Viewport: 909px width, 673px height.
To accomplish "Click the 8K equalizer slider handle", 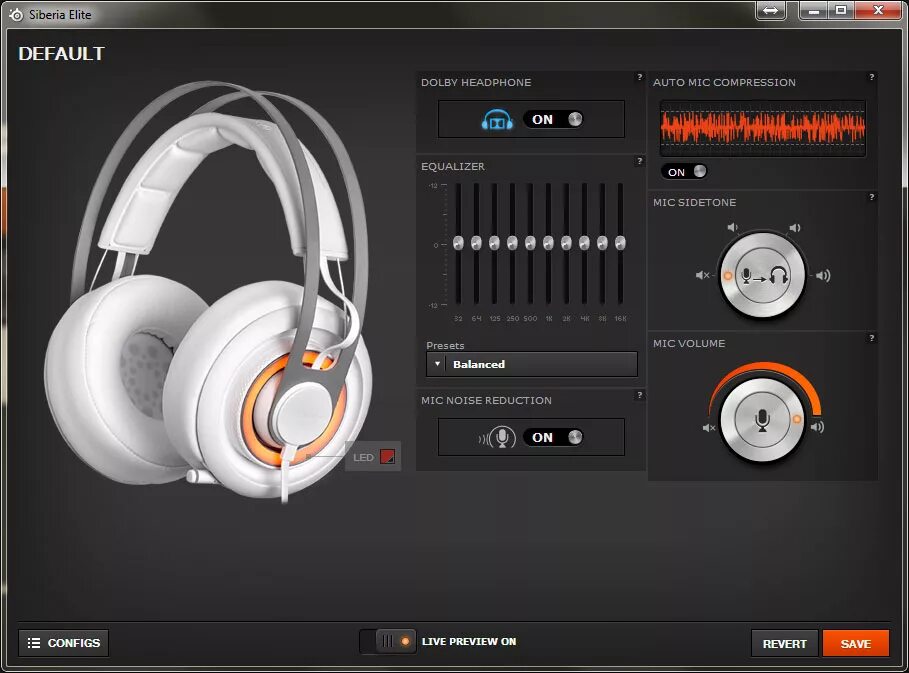I will coord(602,243).
